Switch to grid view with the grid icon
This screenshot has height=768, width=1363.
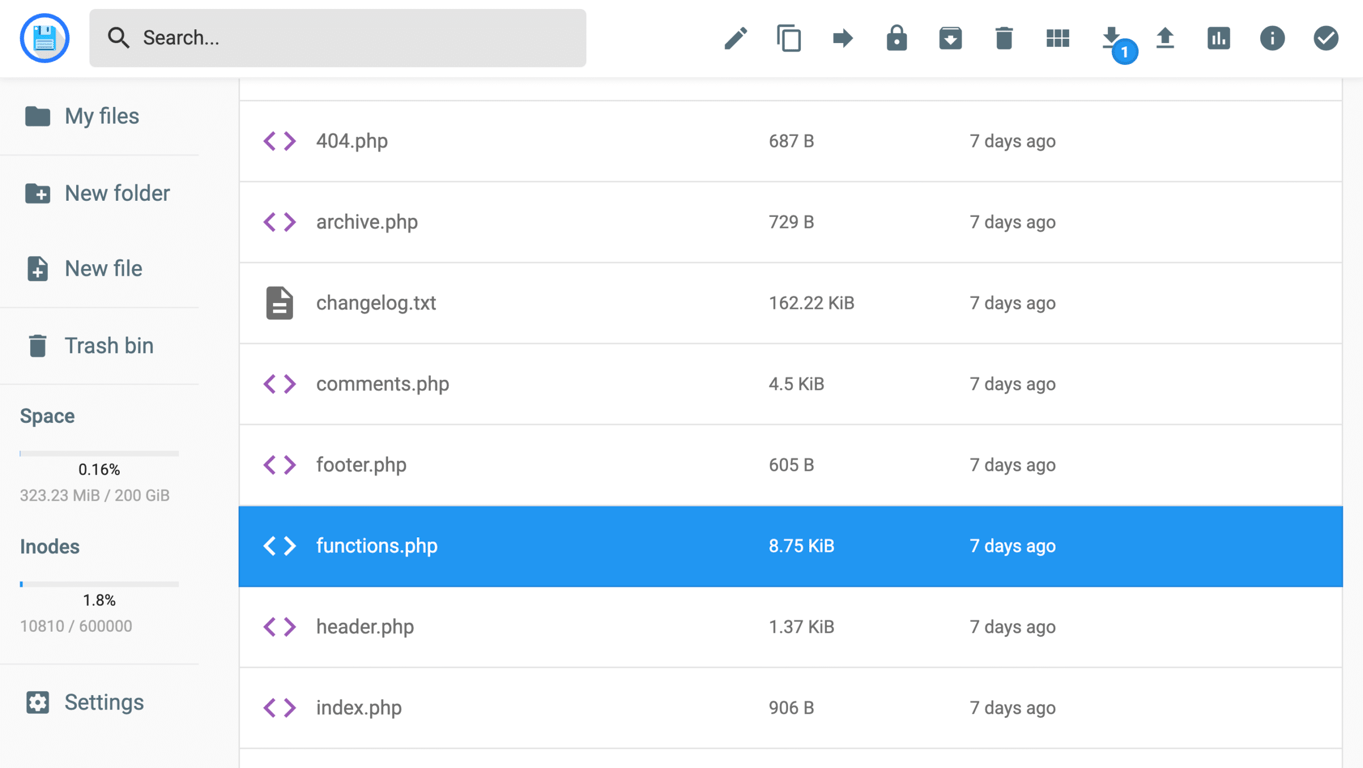(x=1057, y=37)
